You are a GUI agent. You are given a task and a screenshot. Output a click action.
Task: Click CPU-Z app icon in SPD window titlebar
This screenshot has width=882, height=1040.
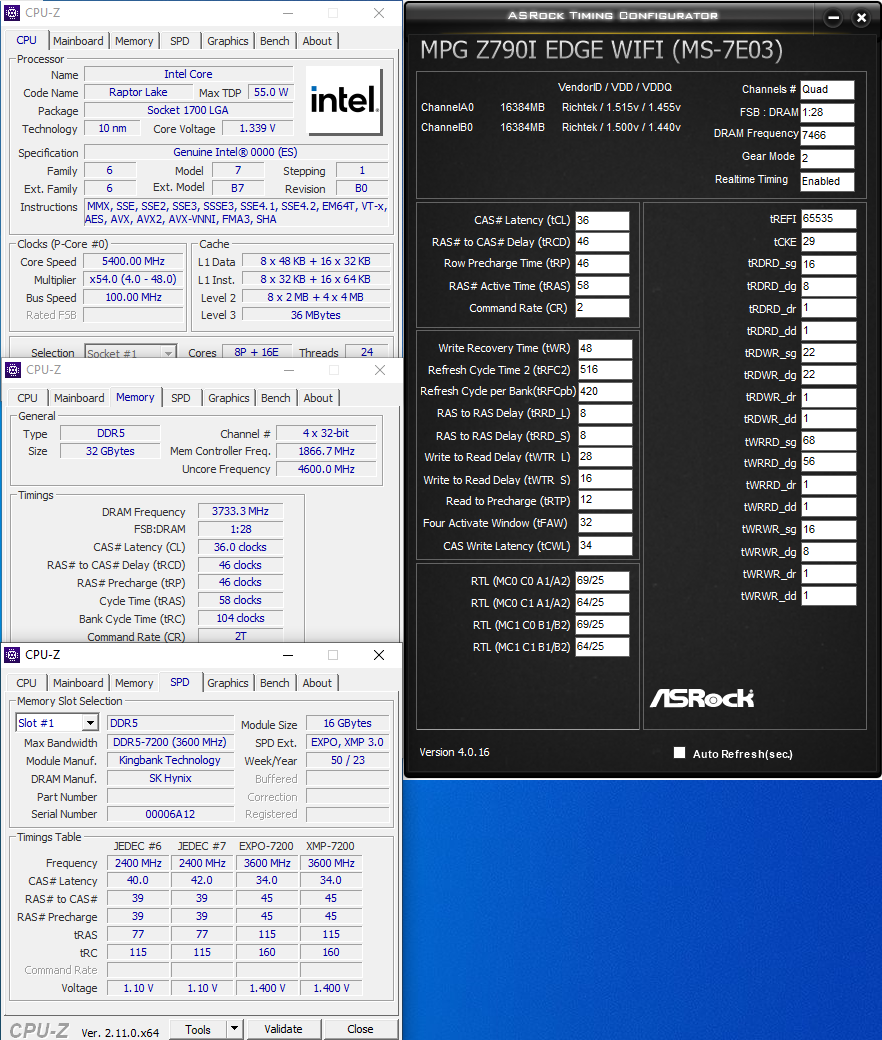point(13,655)
